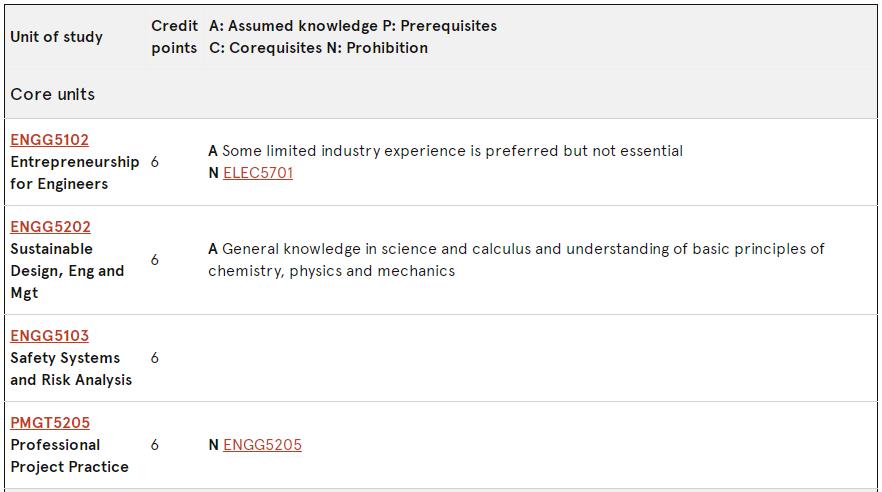The height and width of the screenshot is (492, 882).
Task: Click the 'Core units' section heading
Action: click(x=52, y=94)
